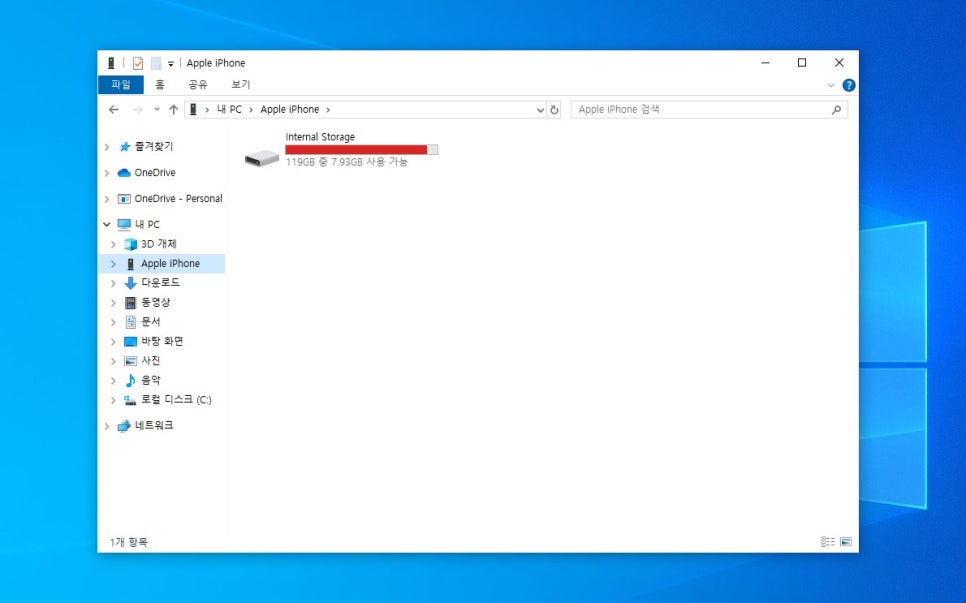Click the Internal Storage label
Viewport: 966px width, 603px height.
tap(320, 137)
